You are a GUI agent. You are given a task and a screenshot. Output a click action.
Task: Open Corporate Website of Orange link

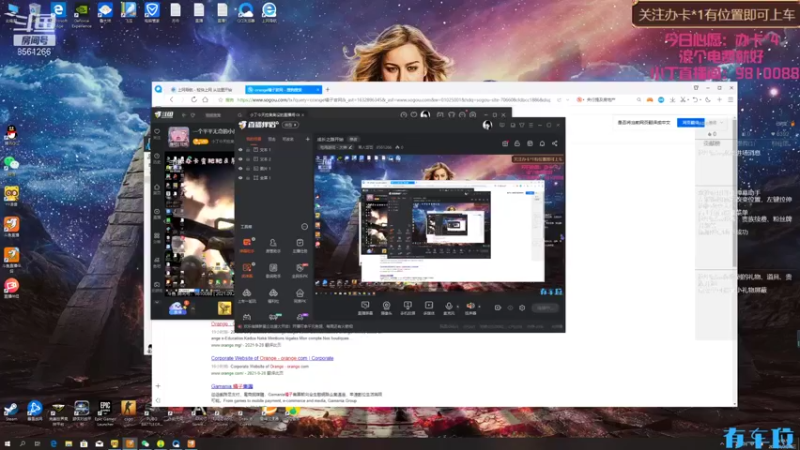[x=272, y=358]
